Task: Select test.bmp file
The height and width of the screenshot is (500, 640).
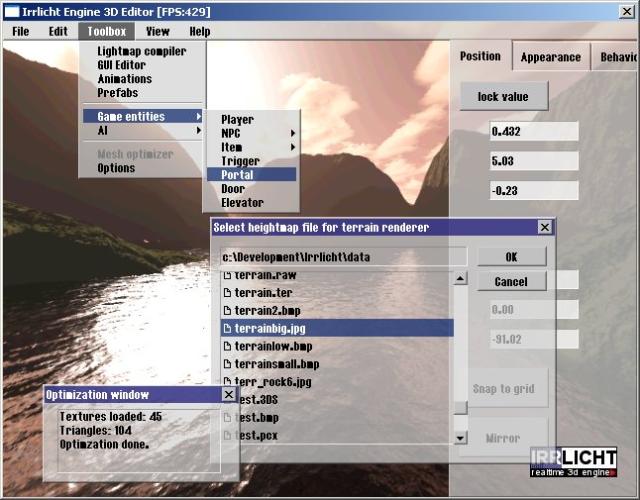Action: 337,418
